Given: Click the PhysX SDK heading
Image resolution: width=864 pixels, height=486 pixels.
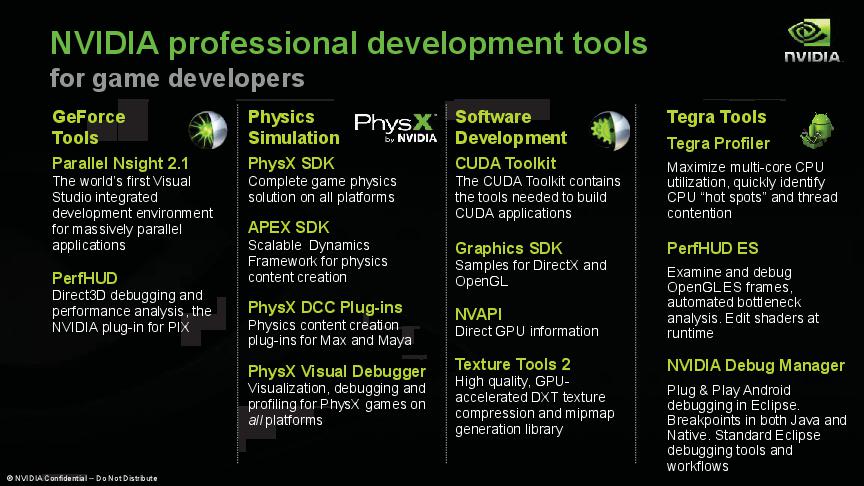Looking at the screenshot, I should pyautogui.click(x=291, y=163).
